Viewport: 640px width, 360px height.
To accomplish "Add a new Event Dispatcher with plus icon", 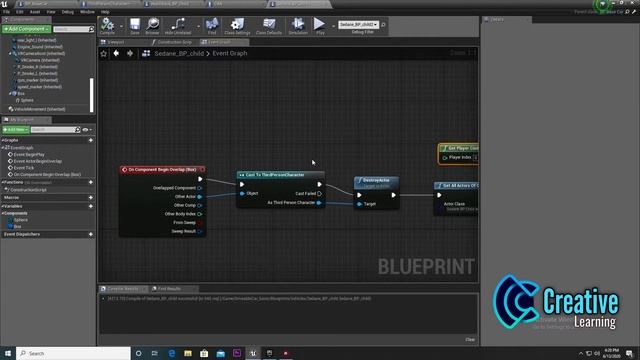I will pos(91,235).
